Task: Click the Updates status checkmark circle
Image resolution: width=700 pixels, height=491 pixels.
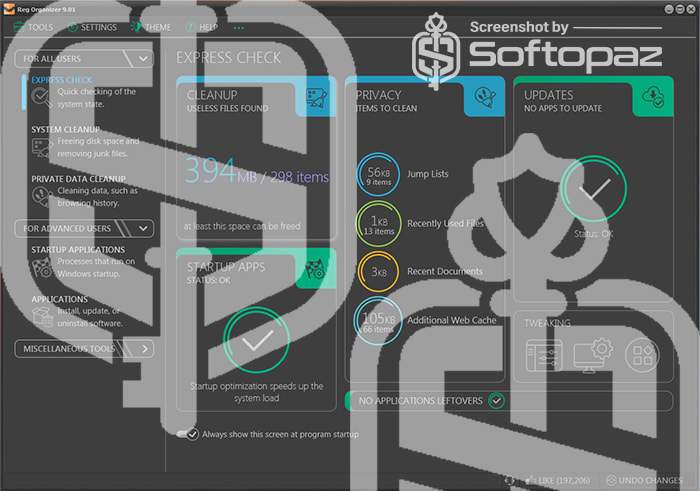Action: [593, 189]
